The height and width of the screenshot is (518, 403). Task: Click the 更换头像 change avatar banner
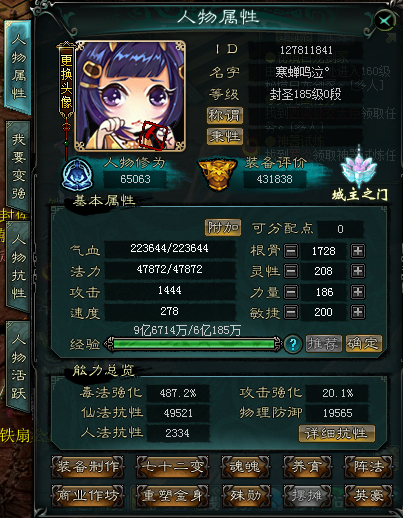(66, 82)
